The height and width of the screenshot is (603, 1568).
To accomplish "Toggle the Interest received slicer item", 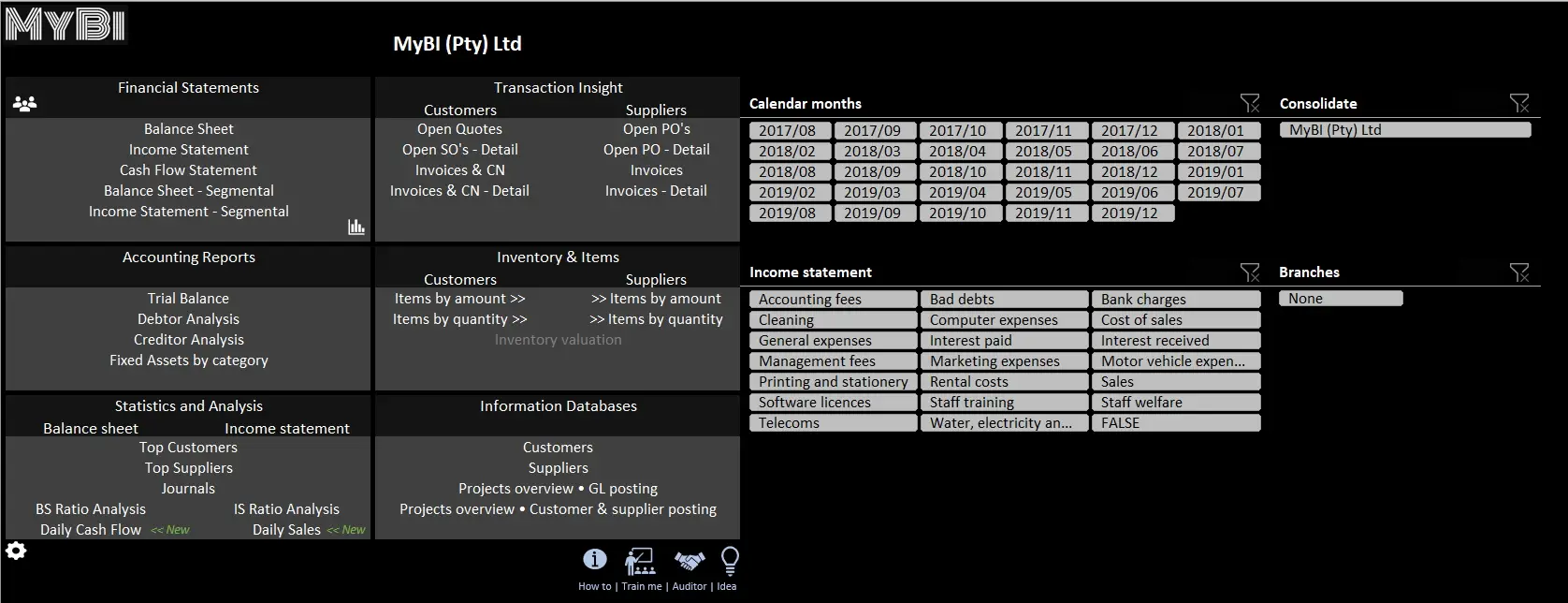I will [1176, 341].
